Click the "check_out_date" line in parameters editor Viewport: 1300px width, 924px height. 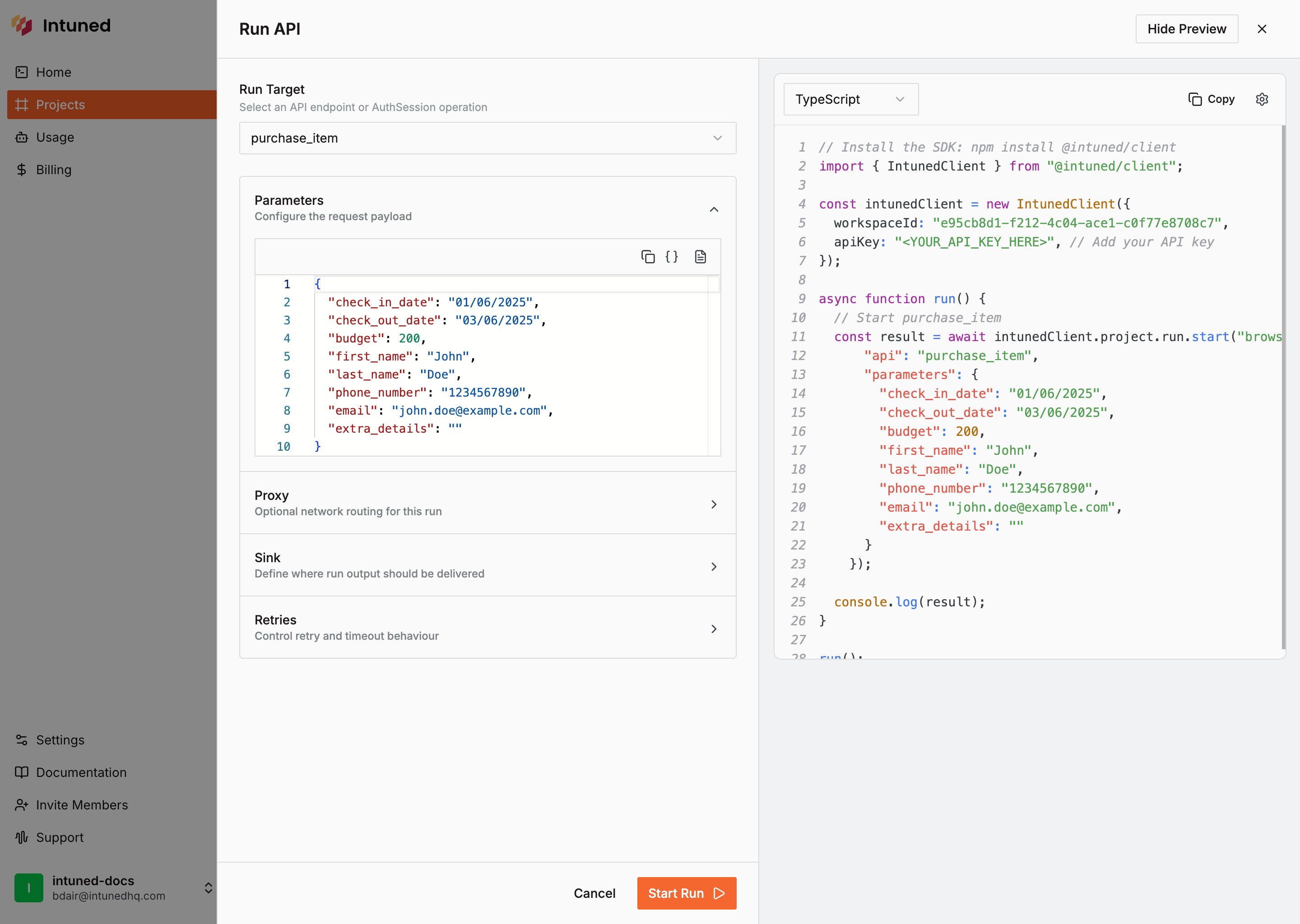pyautogui.click(x=436, y=320)
